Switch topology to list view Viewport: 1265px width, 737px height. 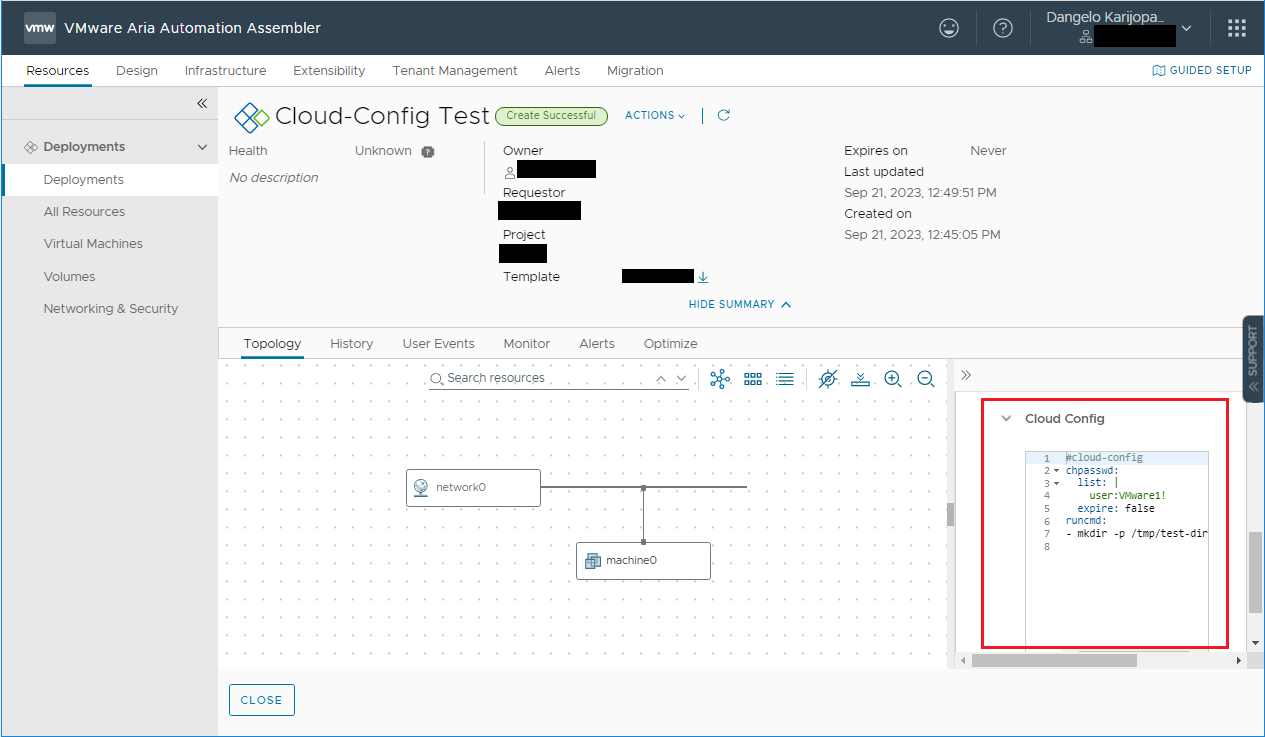click(785, 378)
